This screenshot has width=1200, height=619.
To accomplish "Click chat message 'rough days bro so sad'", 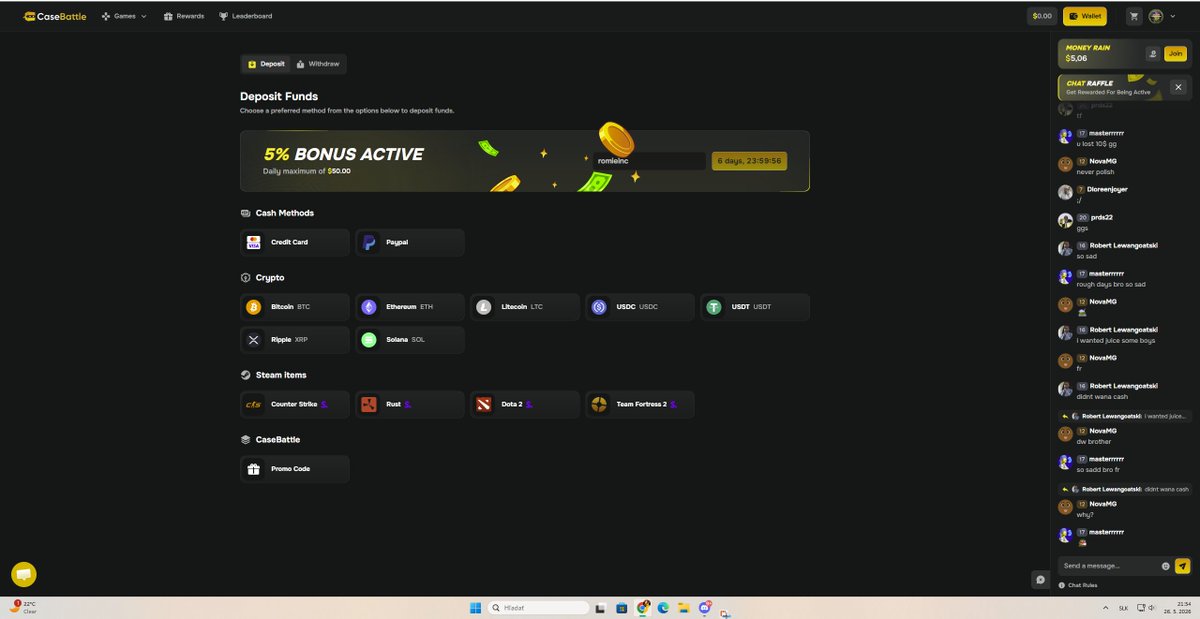I will (x=1111, y=284).
